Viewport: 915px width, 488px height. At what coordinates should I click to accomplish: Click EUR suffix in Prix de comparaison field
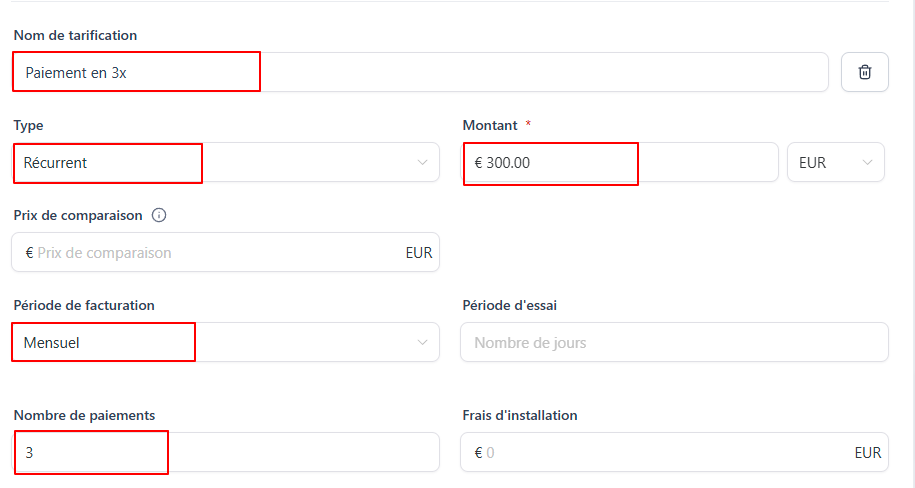418,252
